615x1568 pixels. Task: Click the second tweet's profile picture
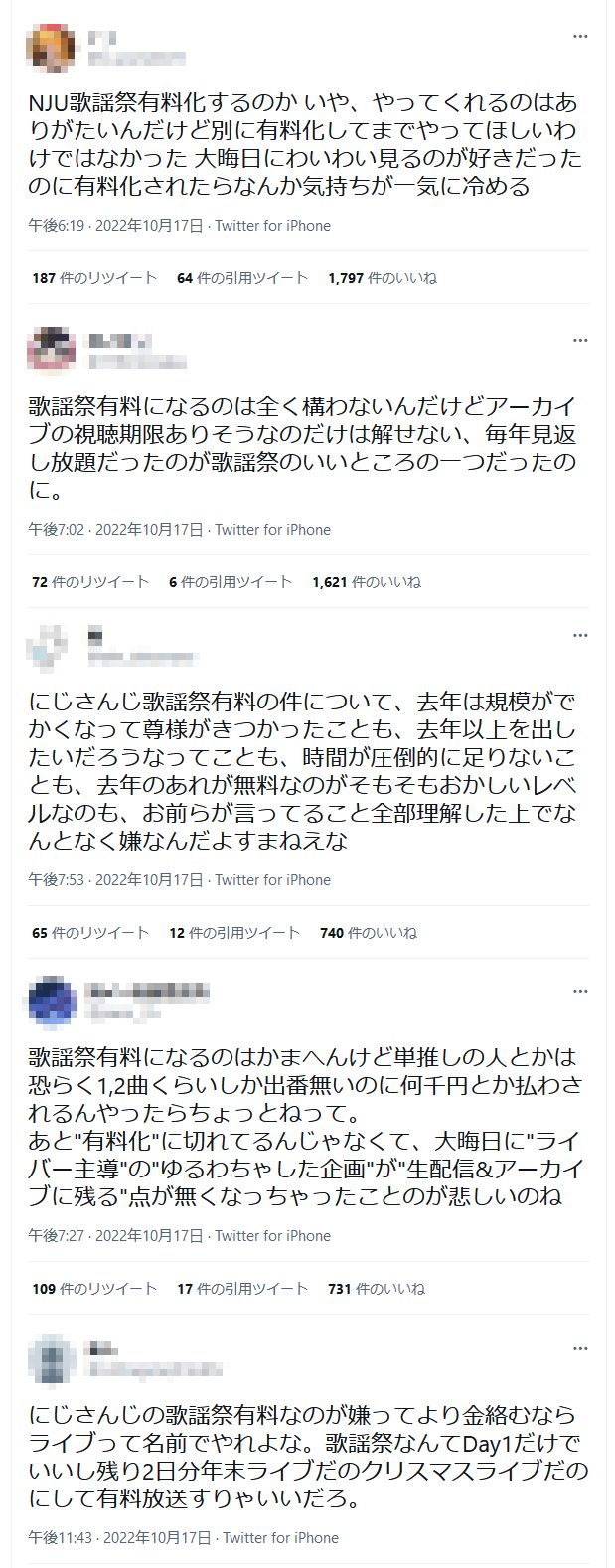[x=53, y=351]
